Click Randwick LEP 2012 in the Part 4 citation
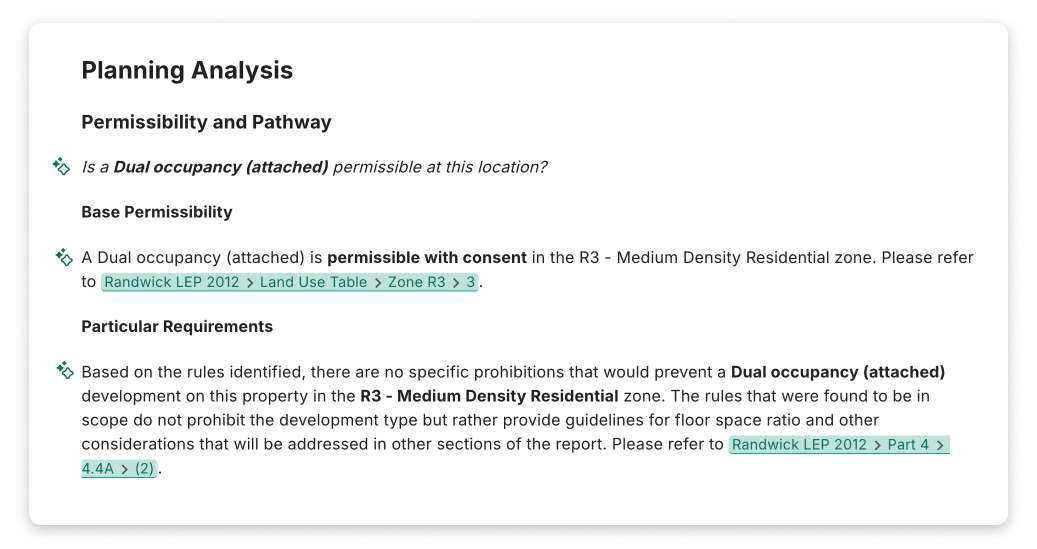 click(x=799, y=444)
